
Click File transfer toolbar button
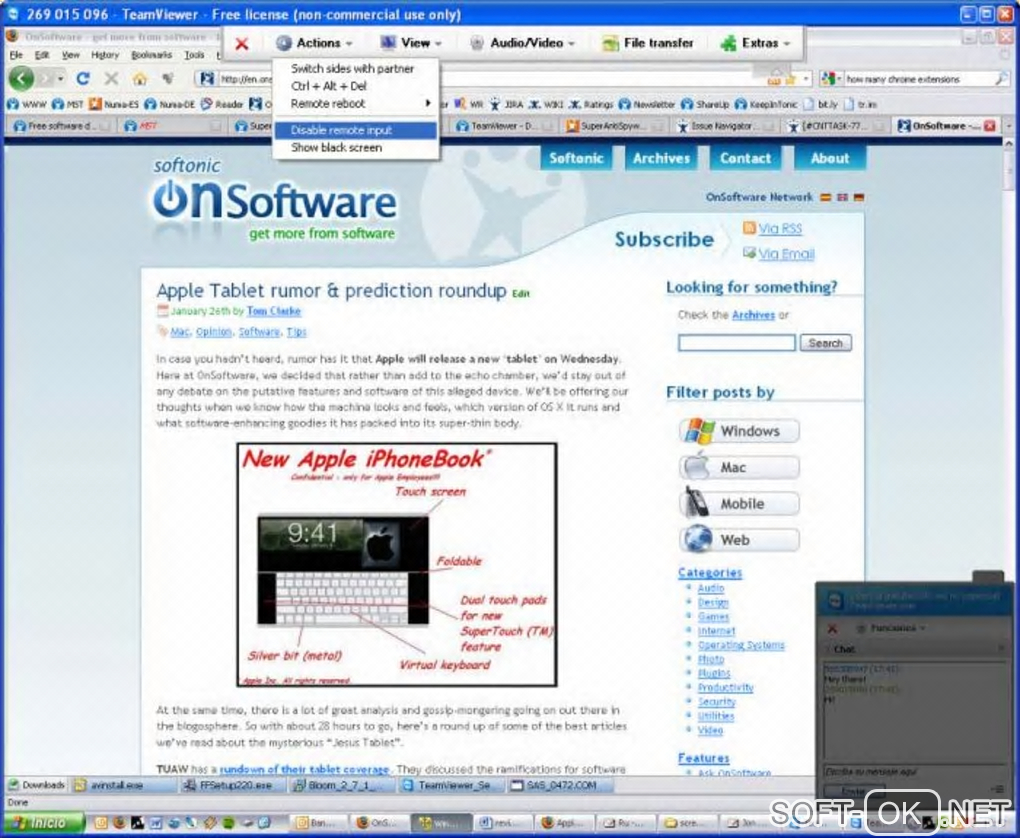pyautogui.click(x=648, y=43)
